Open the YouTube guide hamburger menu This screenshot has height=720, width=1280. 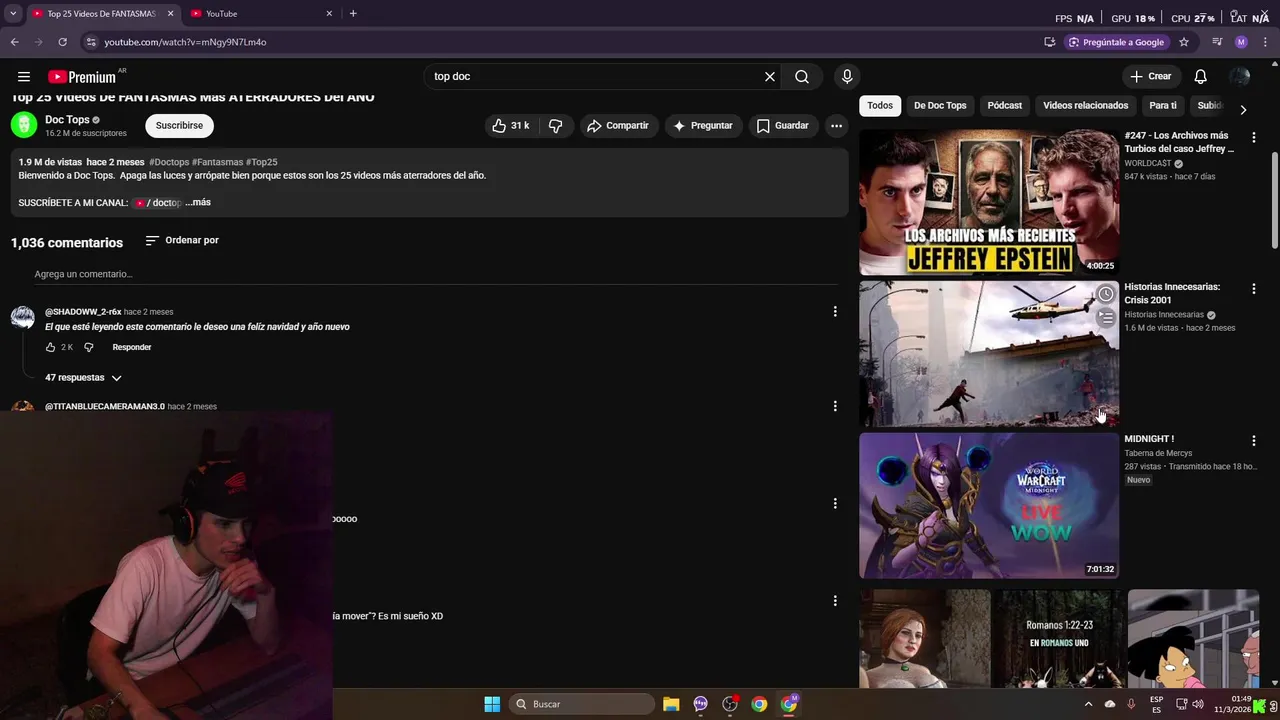click(x=24, y=77)
